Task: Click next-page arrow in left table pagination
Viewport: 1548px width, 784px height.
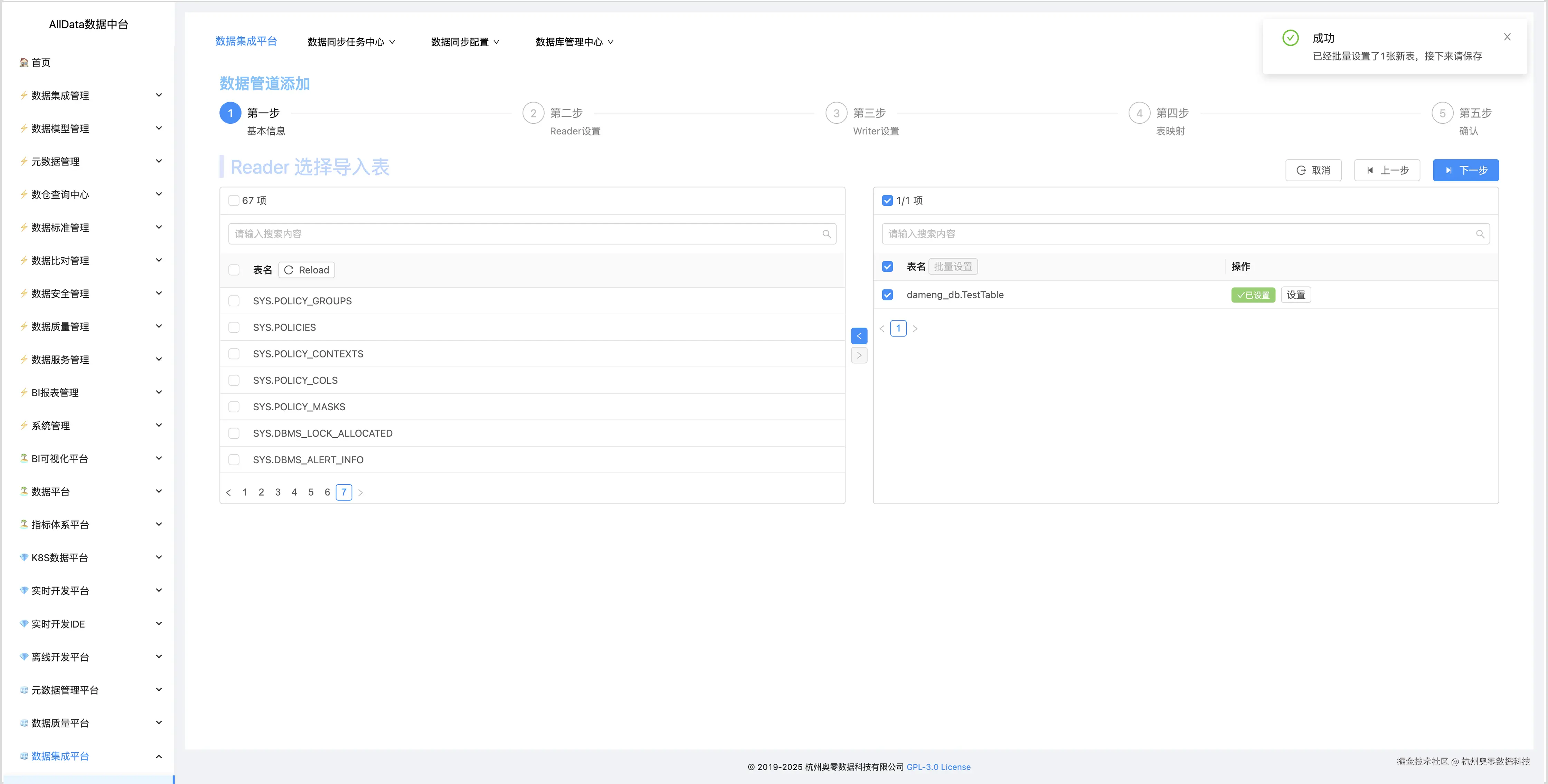Action: [x=360, y=493]
